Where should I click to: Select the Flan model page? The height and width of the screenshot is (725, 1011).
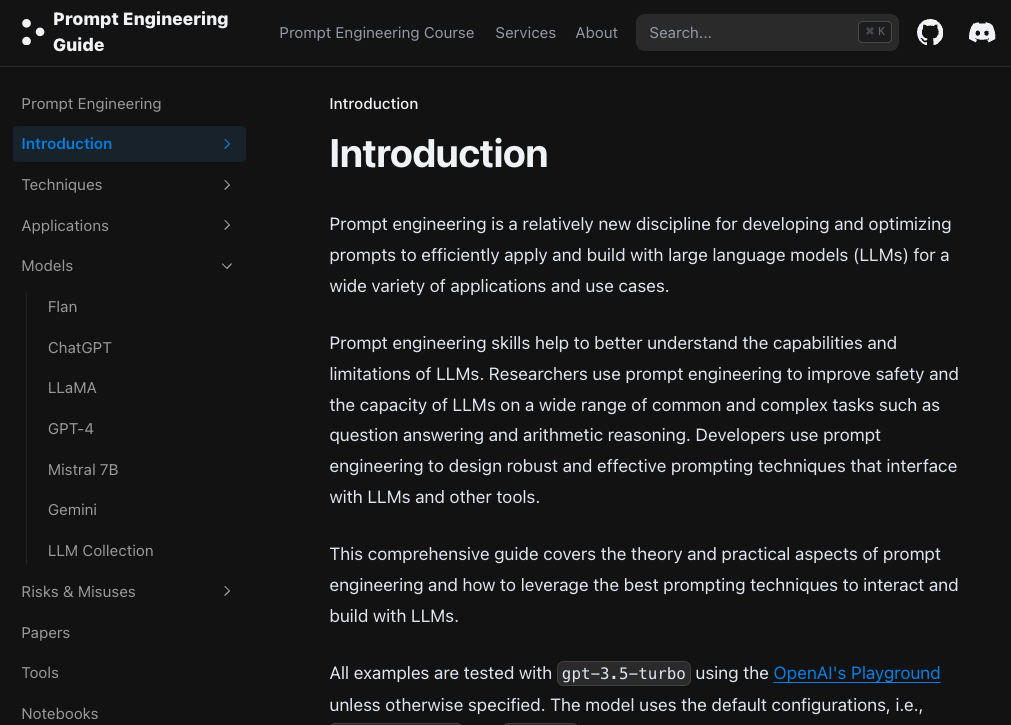(x=63, y=307)
